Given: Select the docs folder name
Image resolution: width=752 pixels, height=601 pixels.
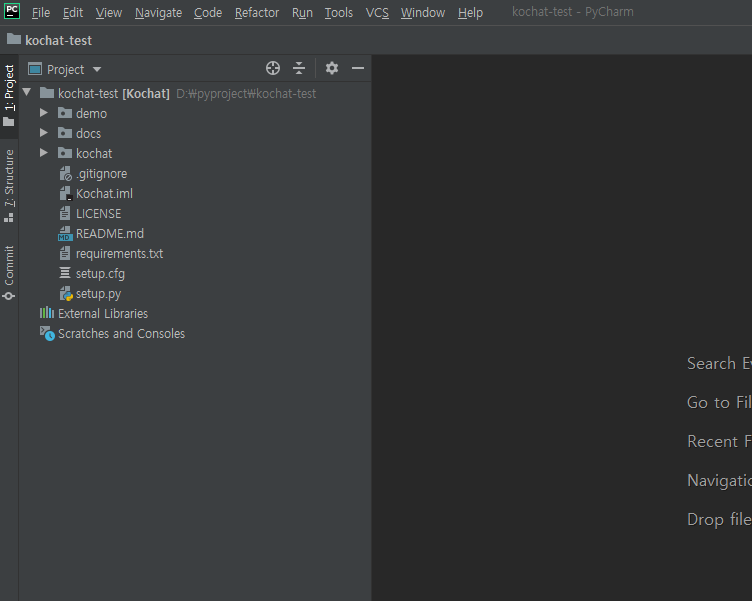Looking at the screenshot, I should click(88, 133).
